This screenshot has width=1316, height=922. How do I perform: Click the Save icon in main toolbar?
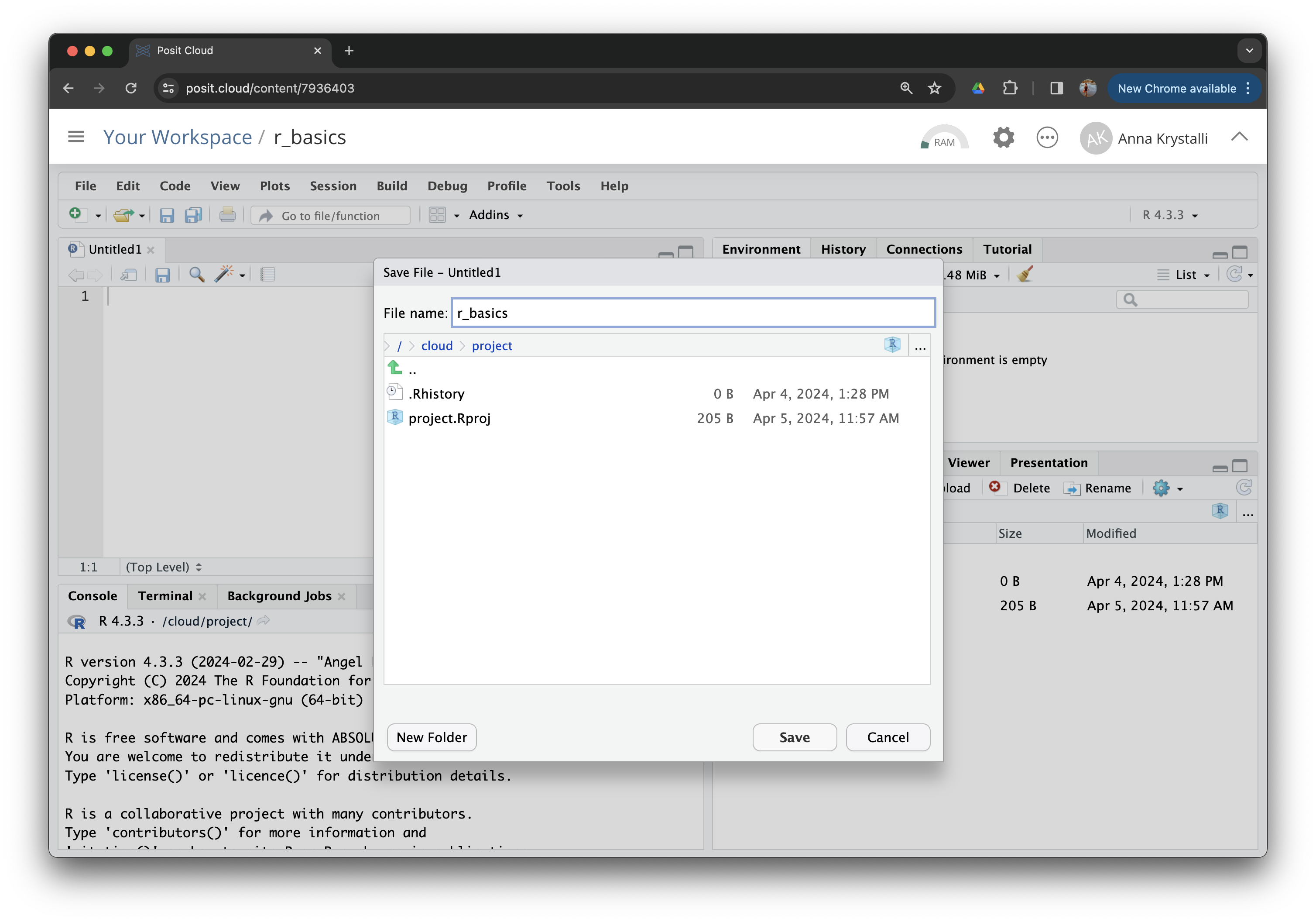click(x=166, y=215)
